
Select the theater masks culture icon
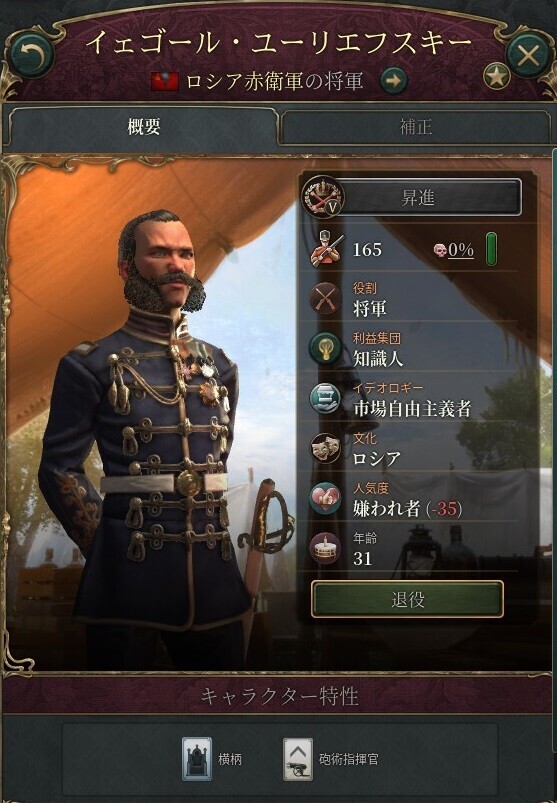coord(326,448)
